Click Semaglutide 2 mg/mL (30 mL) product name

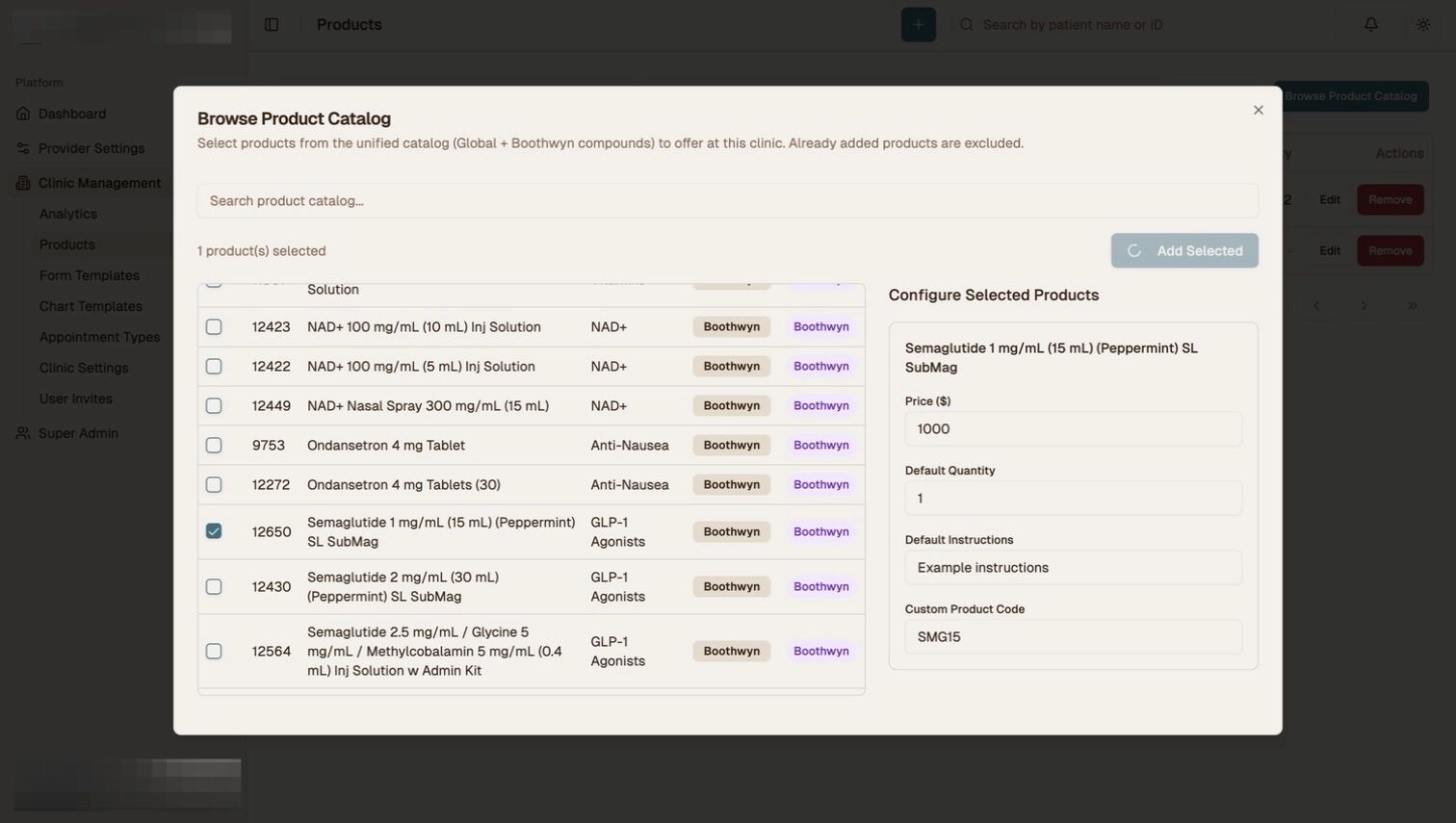(403, 587)
